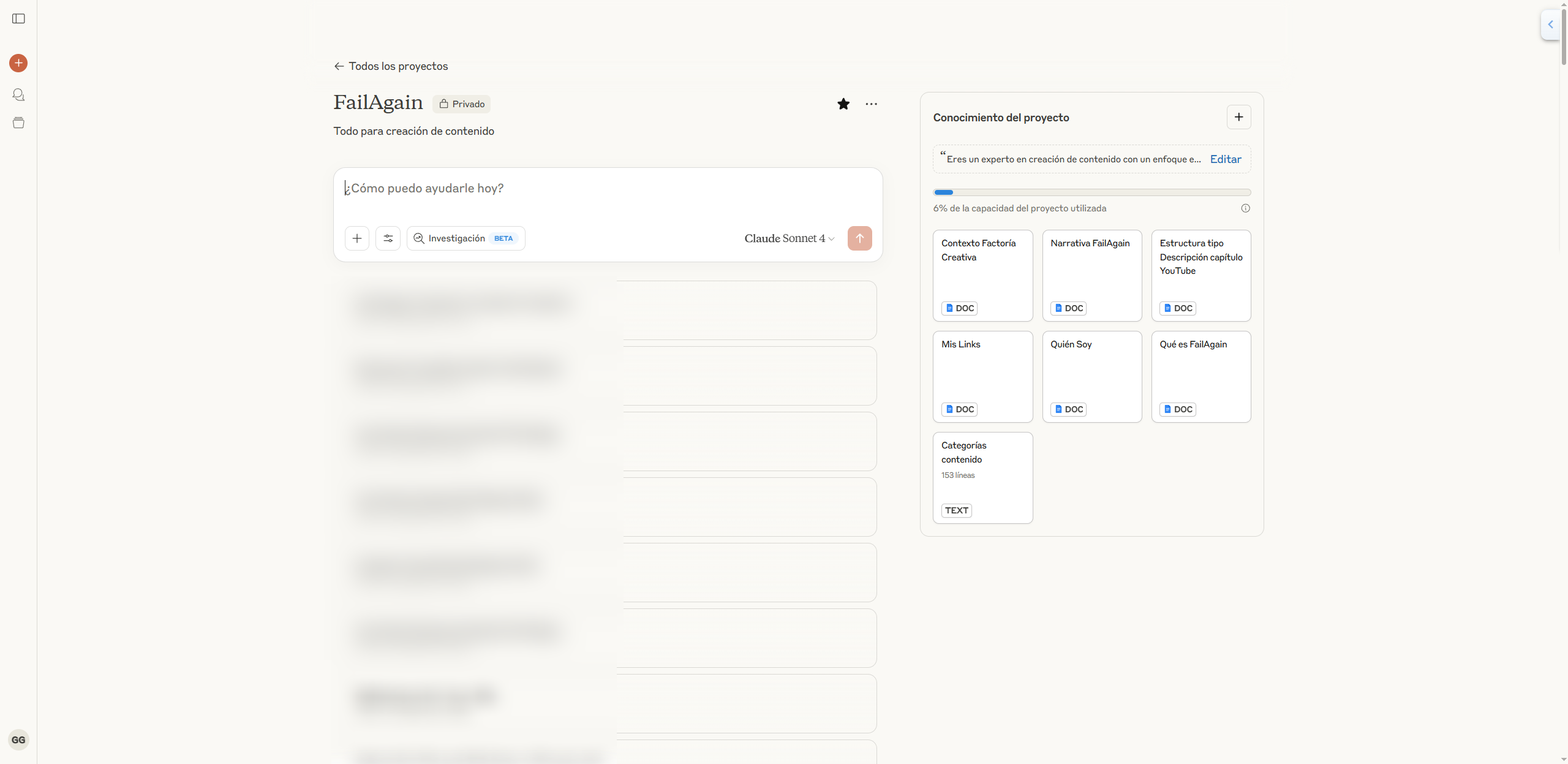Open the Categorías contenido text file
1568x764 pixels.
[983, 478]
